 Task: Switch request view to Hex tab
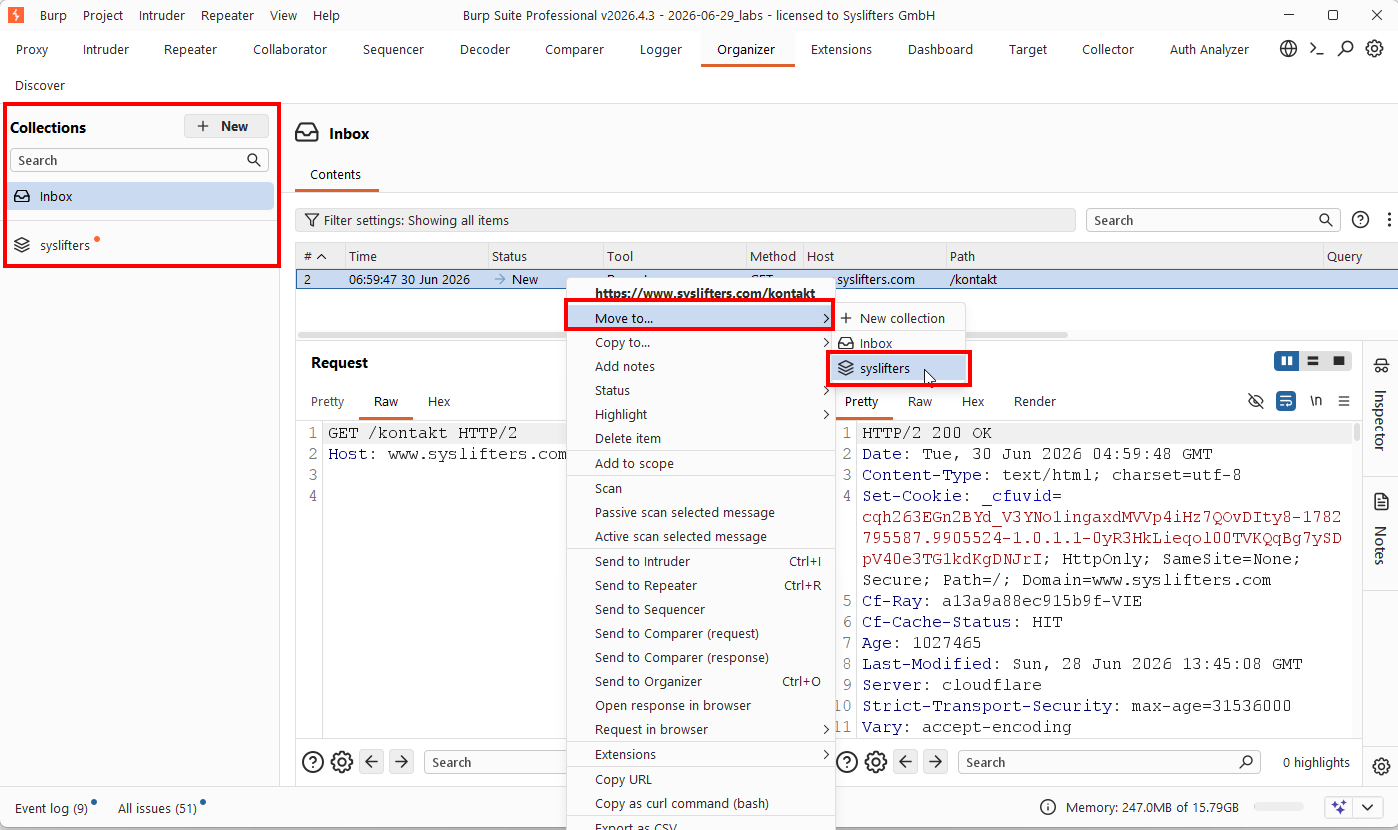pyautogui.click(x=439, y=401)
